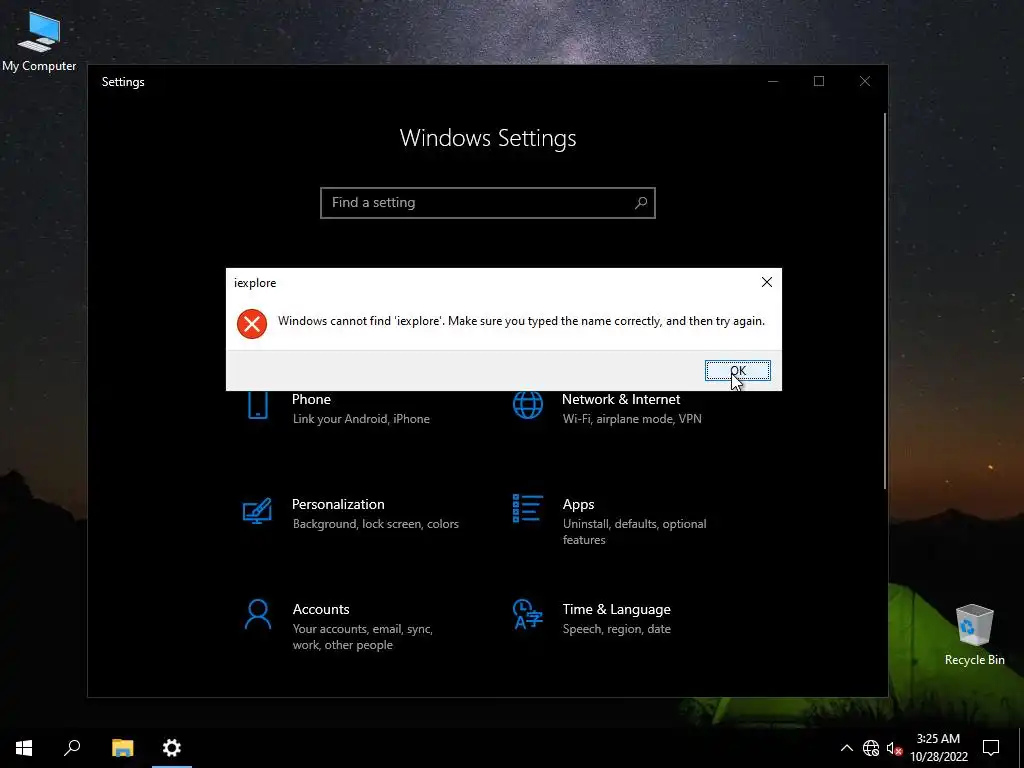This screenshot has height=768, width=1024.
Task: Select the Recycle Bin desktop icon
Action: click(974, 635)
